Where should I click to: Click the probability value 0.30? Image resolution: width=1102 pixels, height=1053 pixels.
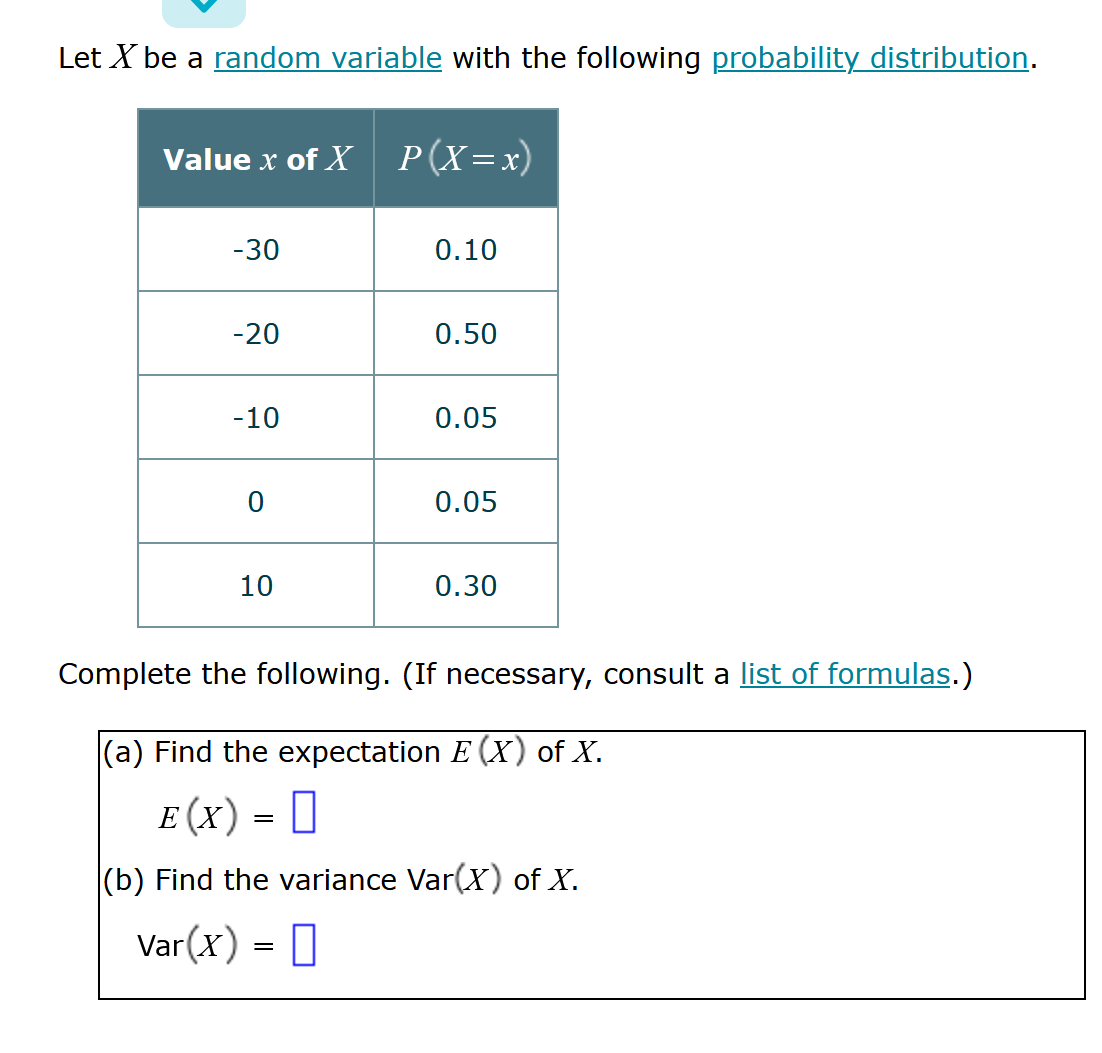pos(465,585)
